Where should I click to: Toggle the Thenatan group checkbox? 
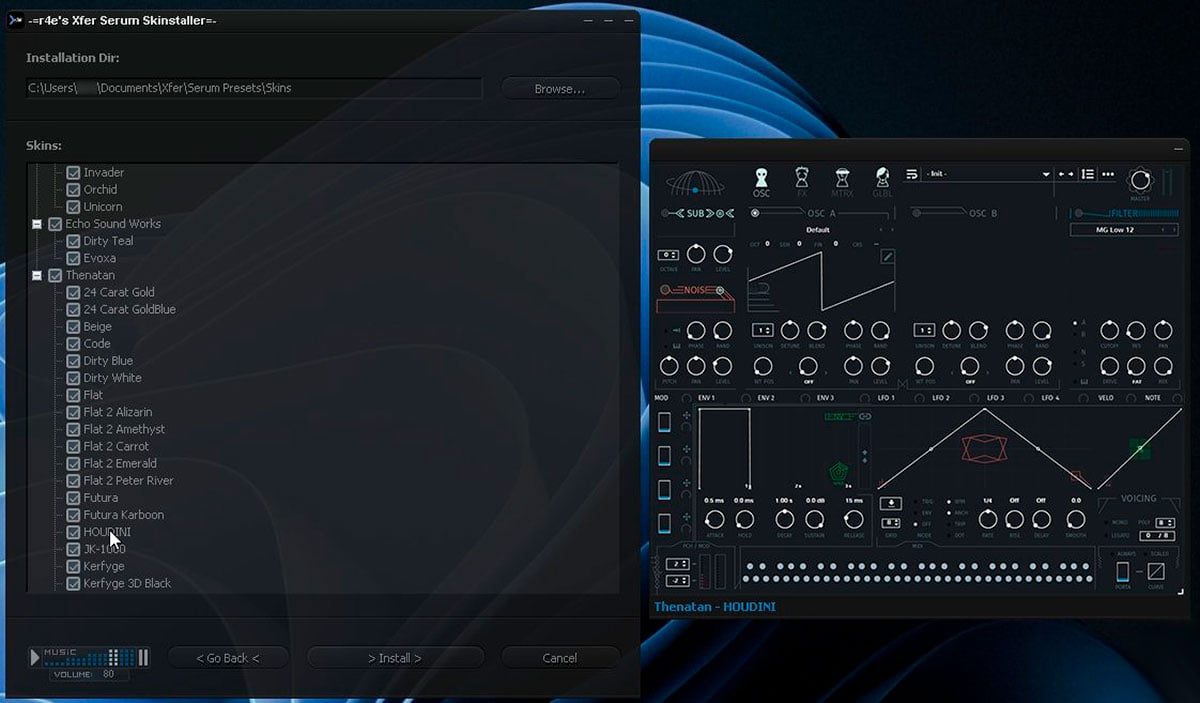coord(55,275)
